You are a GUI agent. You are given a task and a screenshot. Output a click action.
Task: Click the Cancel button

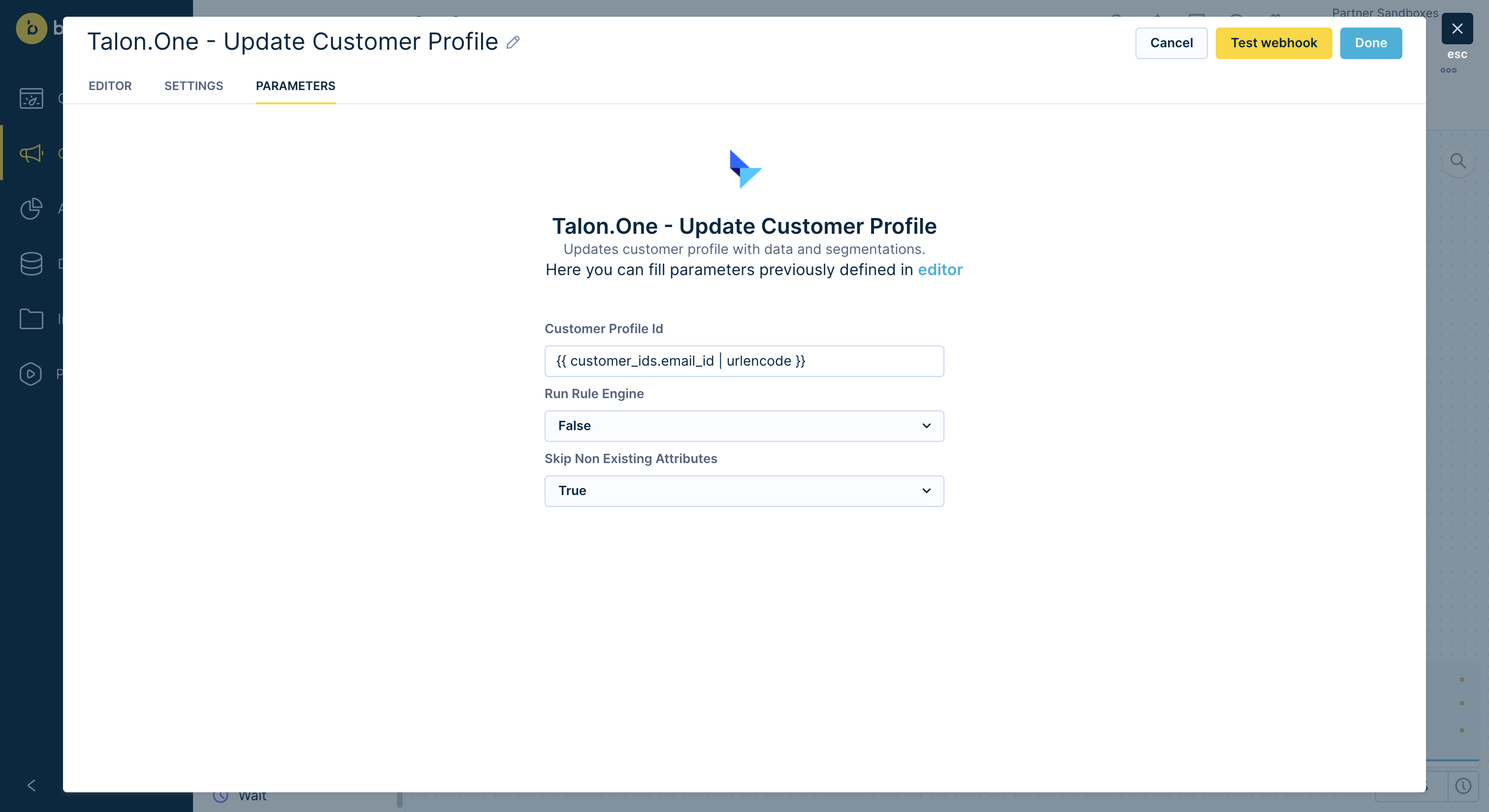[x=1171, y=43]
